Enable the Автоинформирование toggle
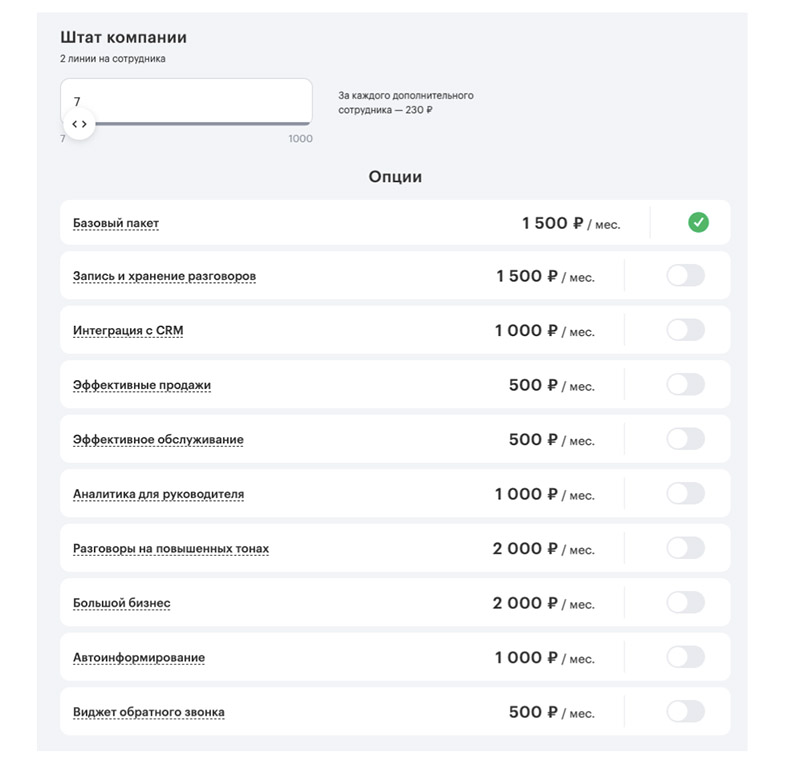800x763 pixels. pos(685,657)
